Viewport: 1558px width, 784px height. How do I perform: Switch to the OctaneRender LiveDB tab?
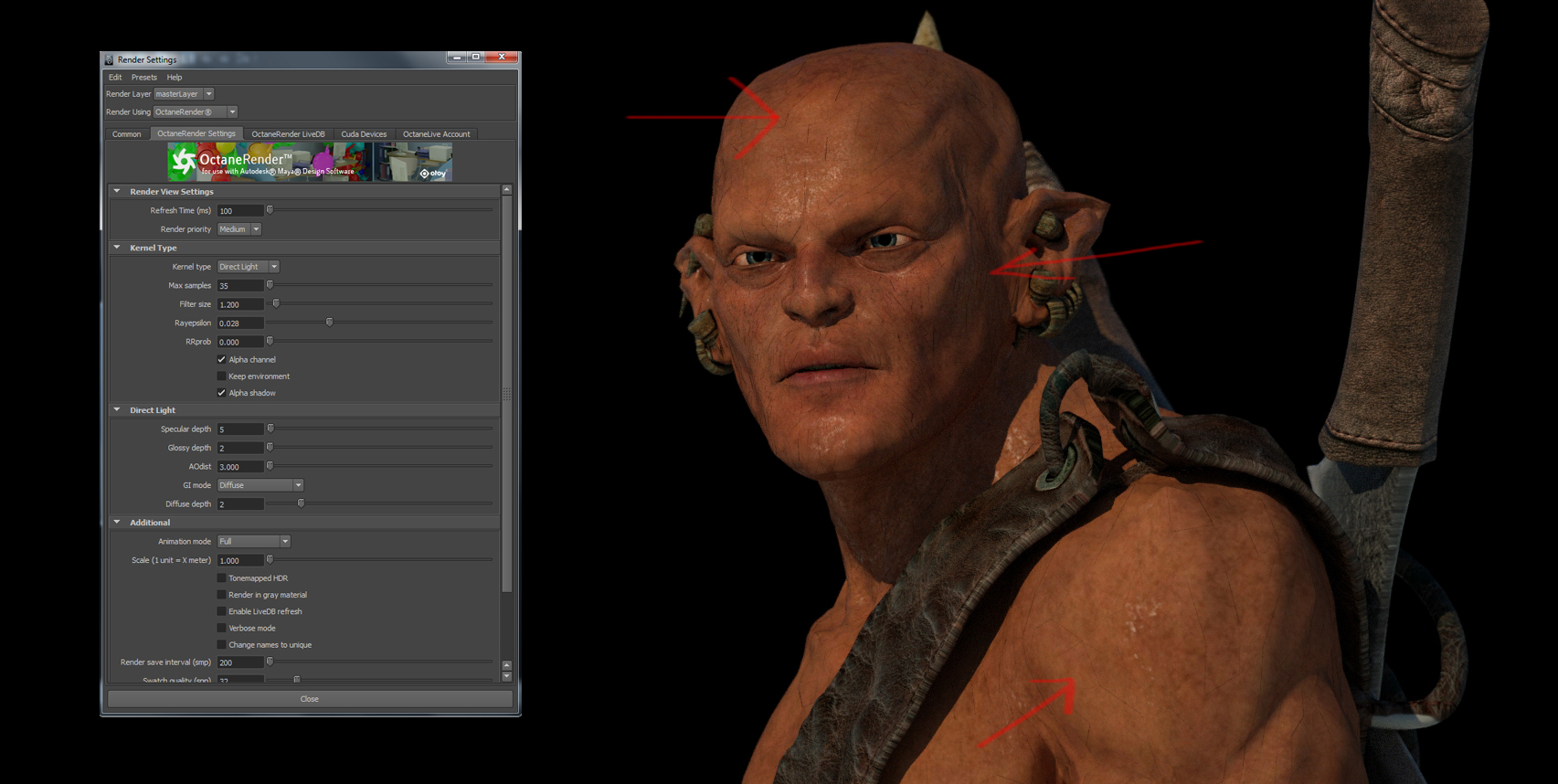coord(288,134)
